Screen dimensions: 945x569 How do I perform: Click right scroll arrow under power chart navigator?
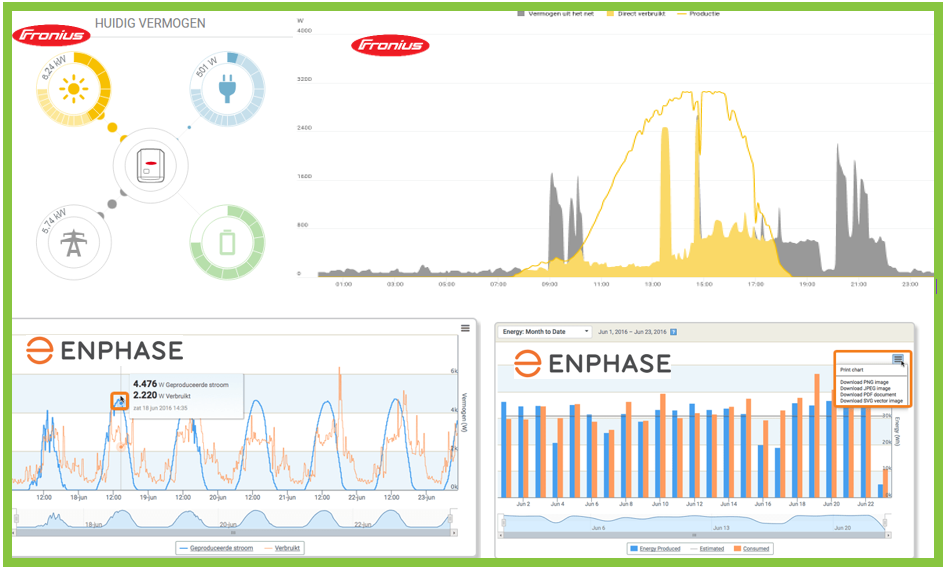pyautogui.click(x=454, y=533)
